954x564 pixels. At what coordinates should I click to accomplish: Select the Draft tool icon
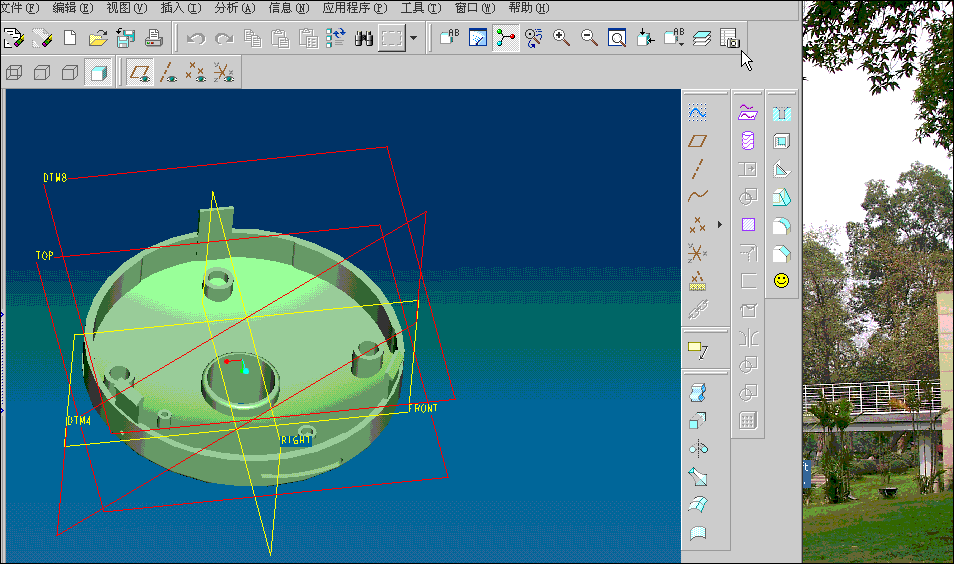point(782,197)
